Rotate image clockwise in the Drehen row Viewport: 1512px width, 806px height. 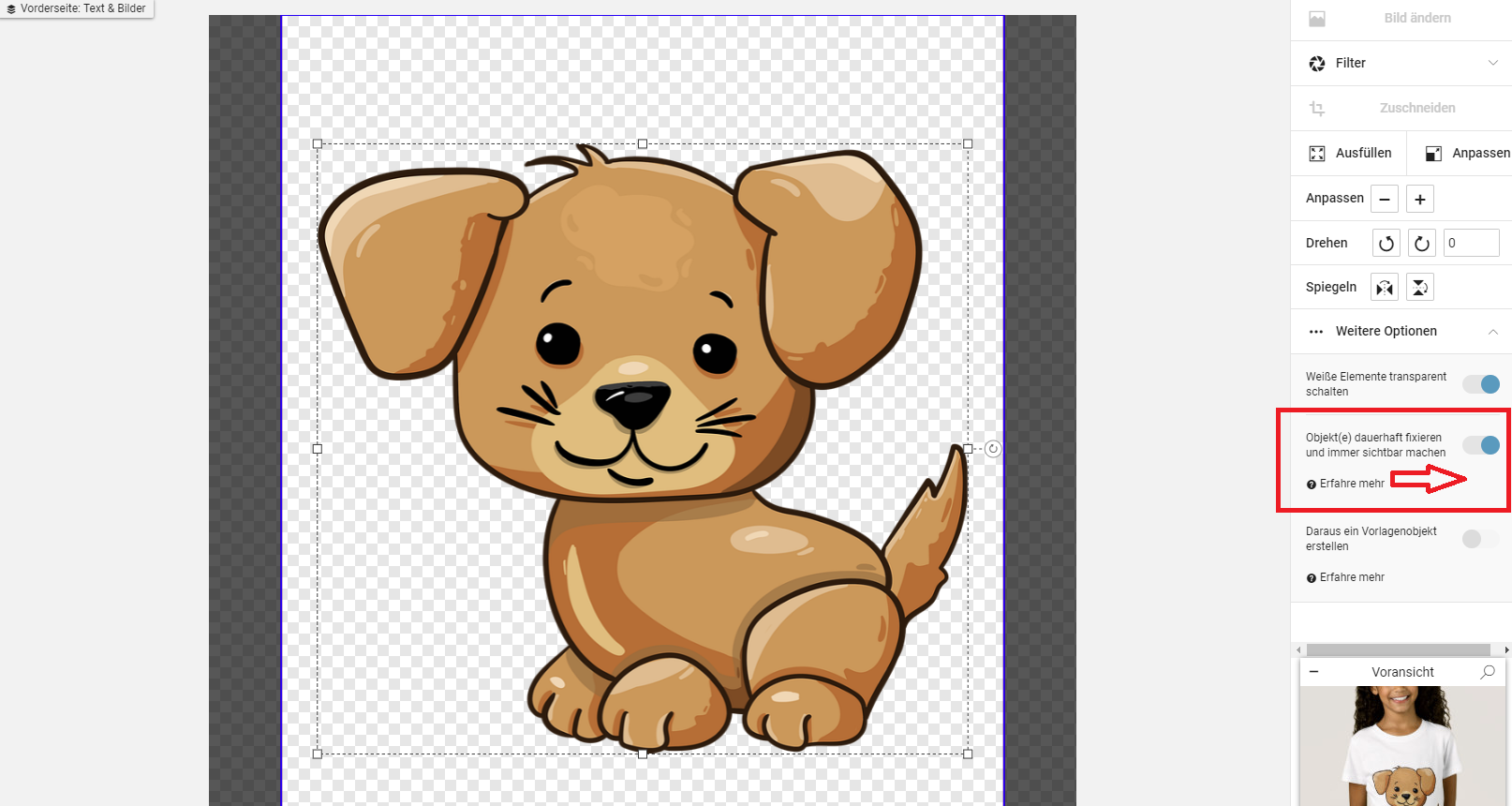tap(1422, 243)
